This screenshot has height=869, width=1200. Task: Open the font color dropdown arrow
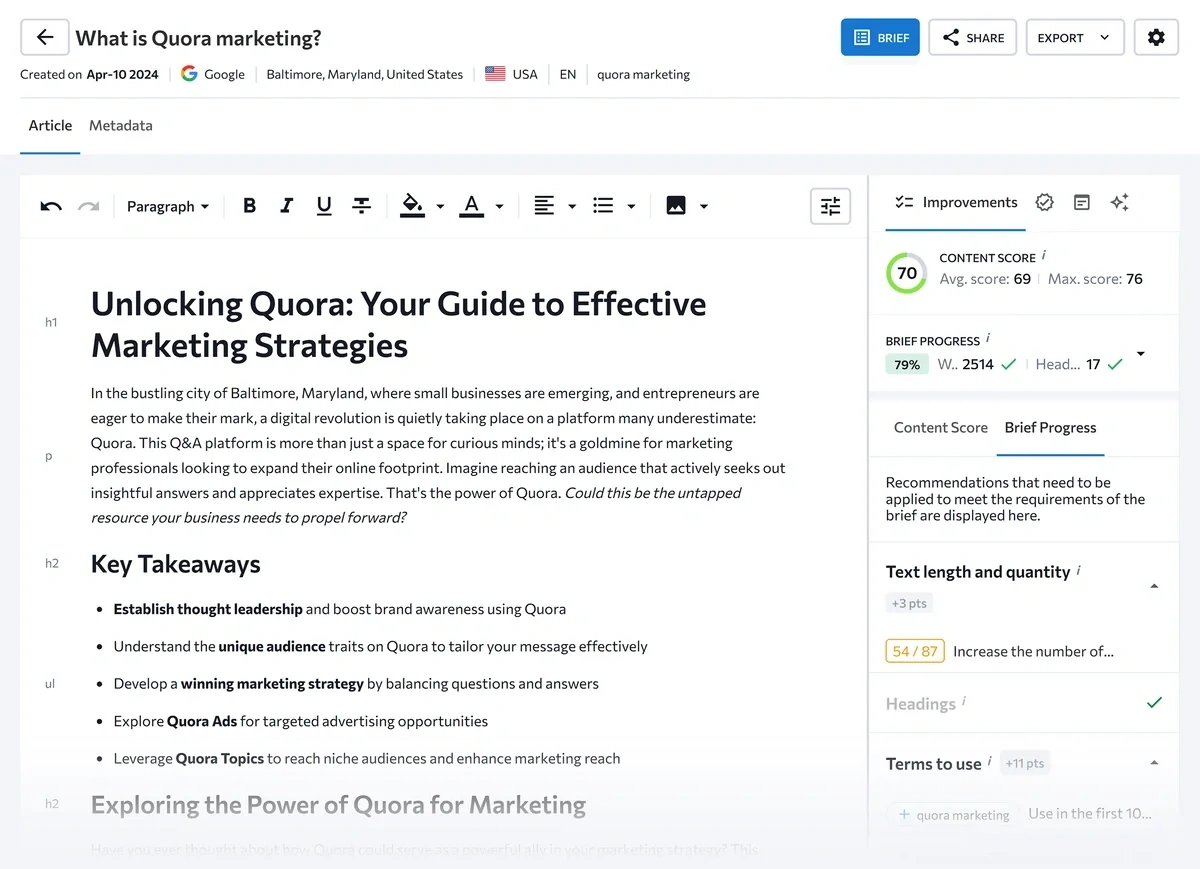499,207
